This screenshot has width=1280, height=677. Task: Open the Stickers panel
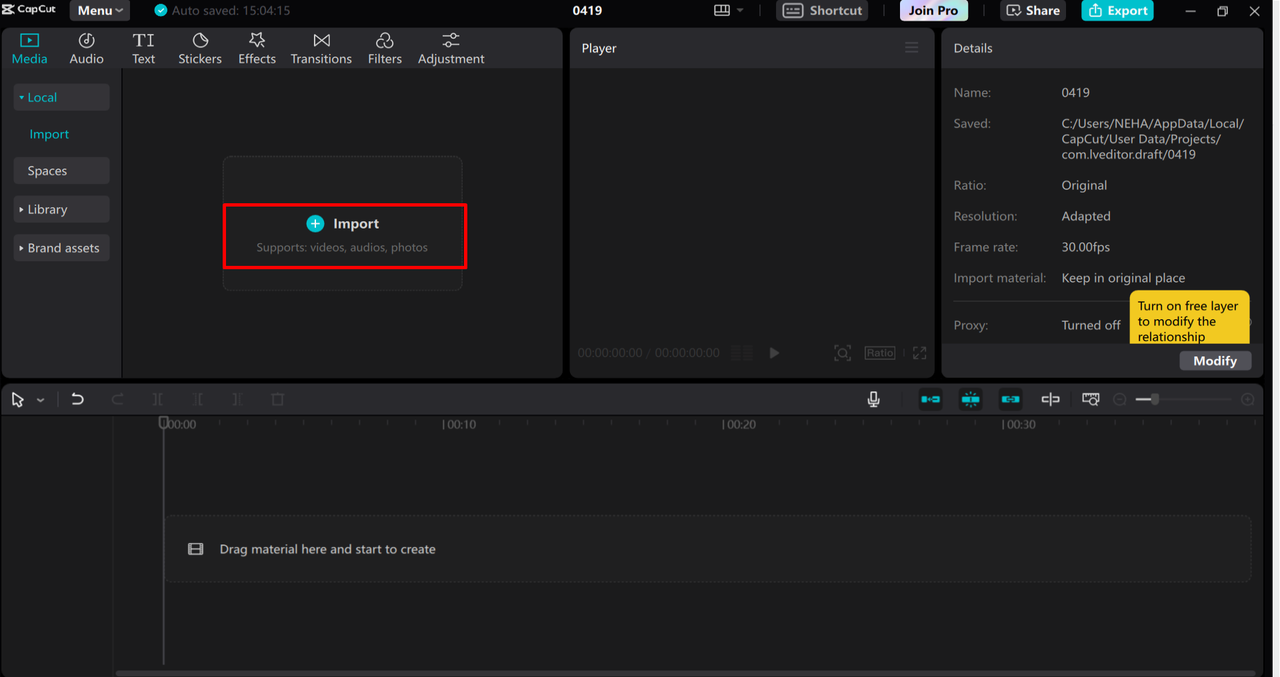(x=200, y=48)
